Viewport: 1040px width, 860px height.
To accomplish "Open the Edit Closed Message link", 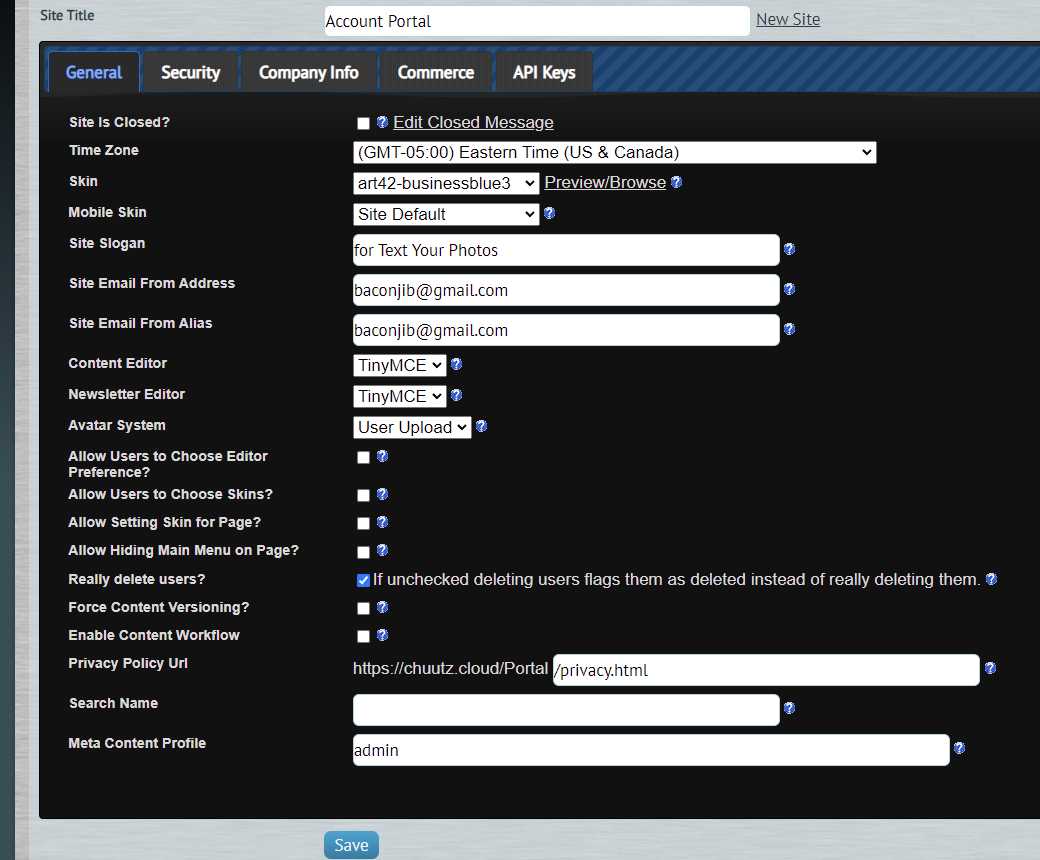I will 473,123.
